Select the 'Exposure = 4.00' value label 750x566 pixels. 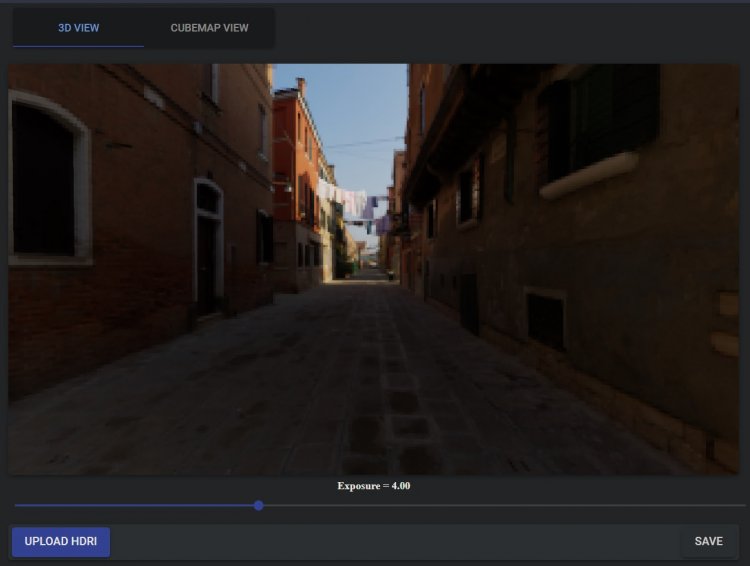(x=374, y=486)
